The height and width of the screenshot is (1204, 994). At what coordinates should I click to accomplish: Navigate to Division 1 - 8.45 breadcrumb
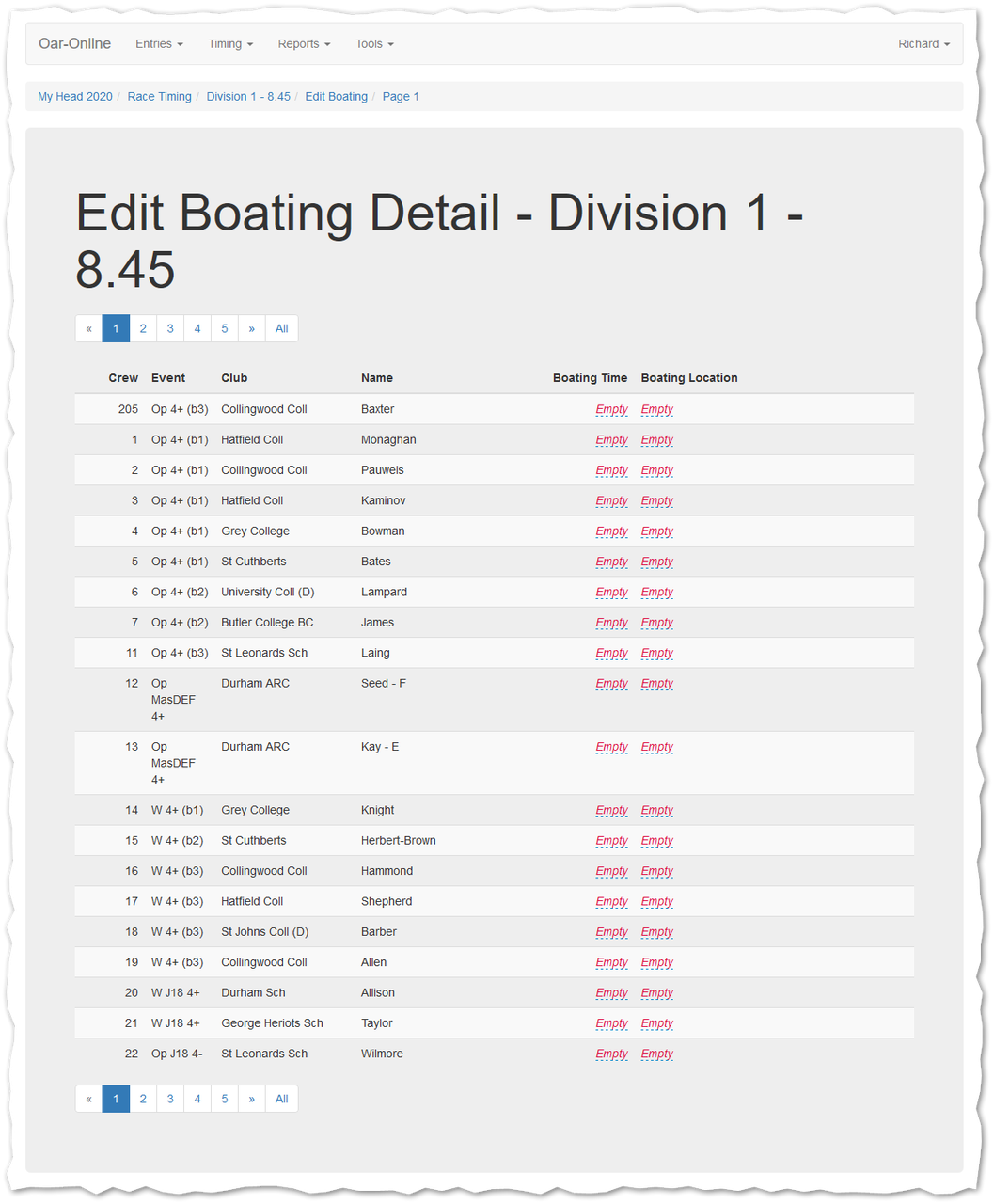click(248, 97)
